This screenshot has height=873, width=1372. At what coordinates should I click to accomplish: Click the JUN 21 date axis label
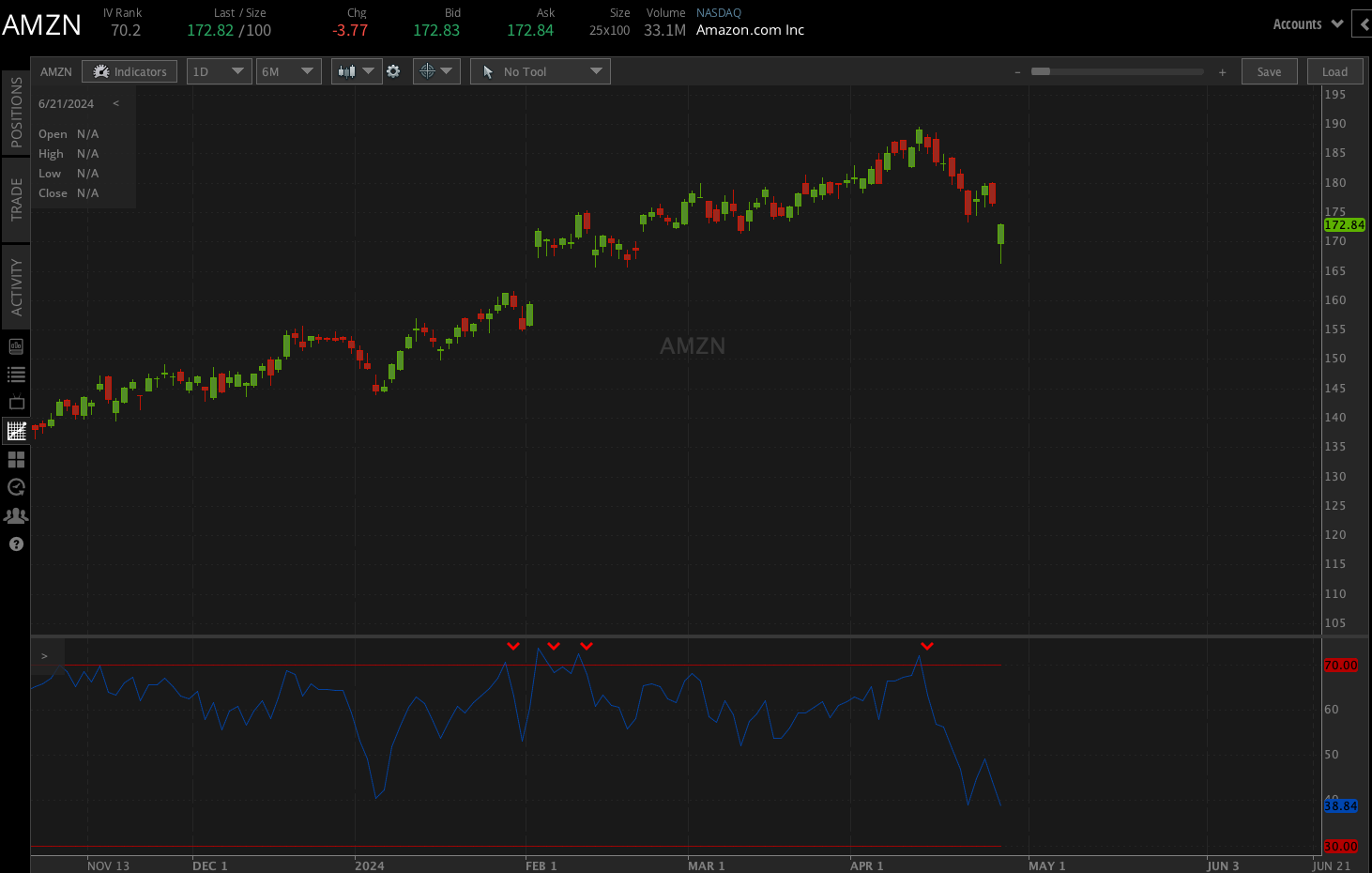[1331, 865]
